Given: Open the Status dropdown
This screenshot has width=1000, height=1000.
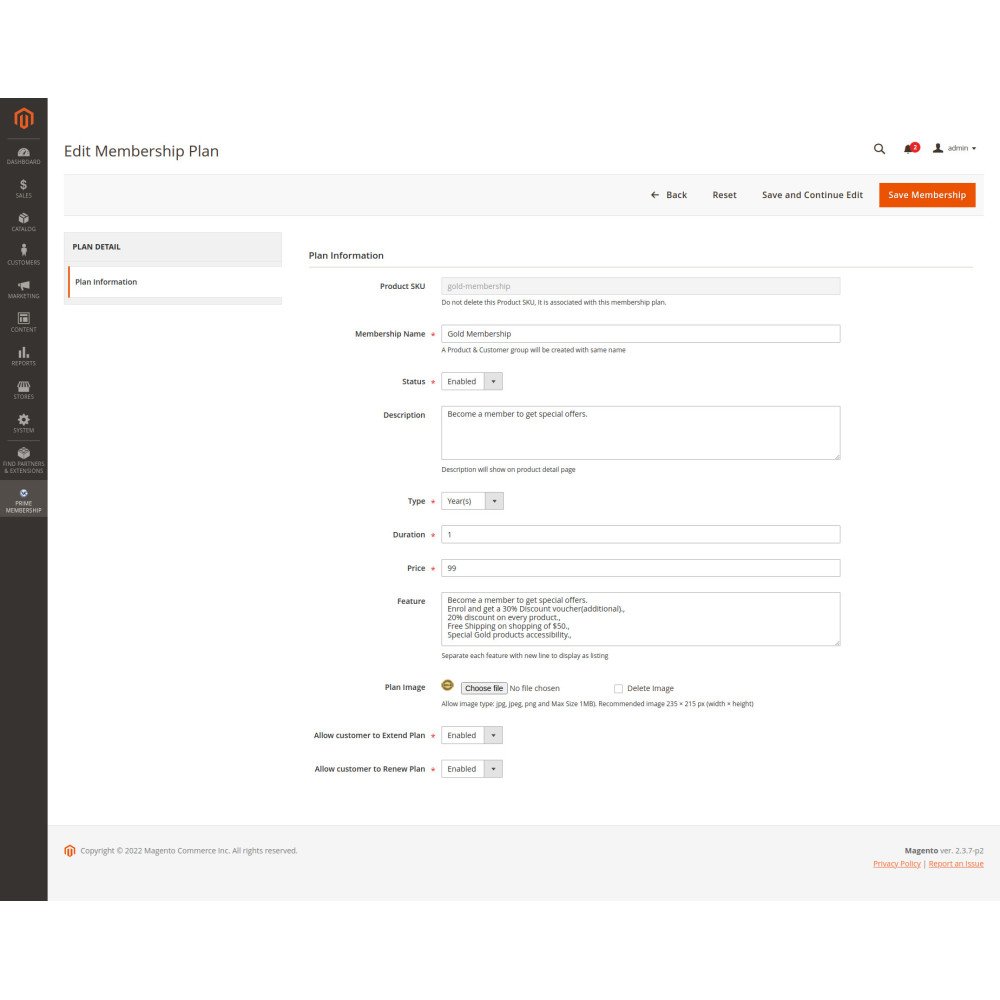Looking at the screenshot, I should point(472,381).
